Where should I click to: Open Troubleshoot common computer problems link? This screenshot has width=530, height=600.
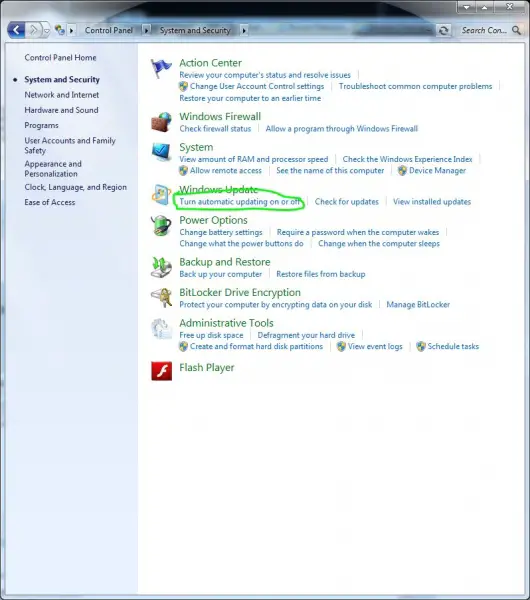pos(416,86)
